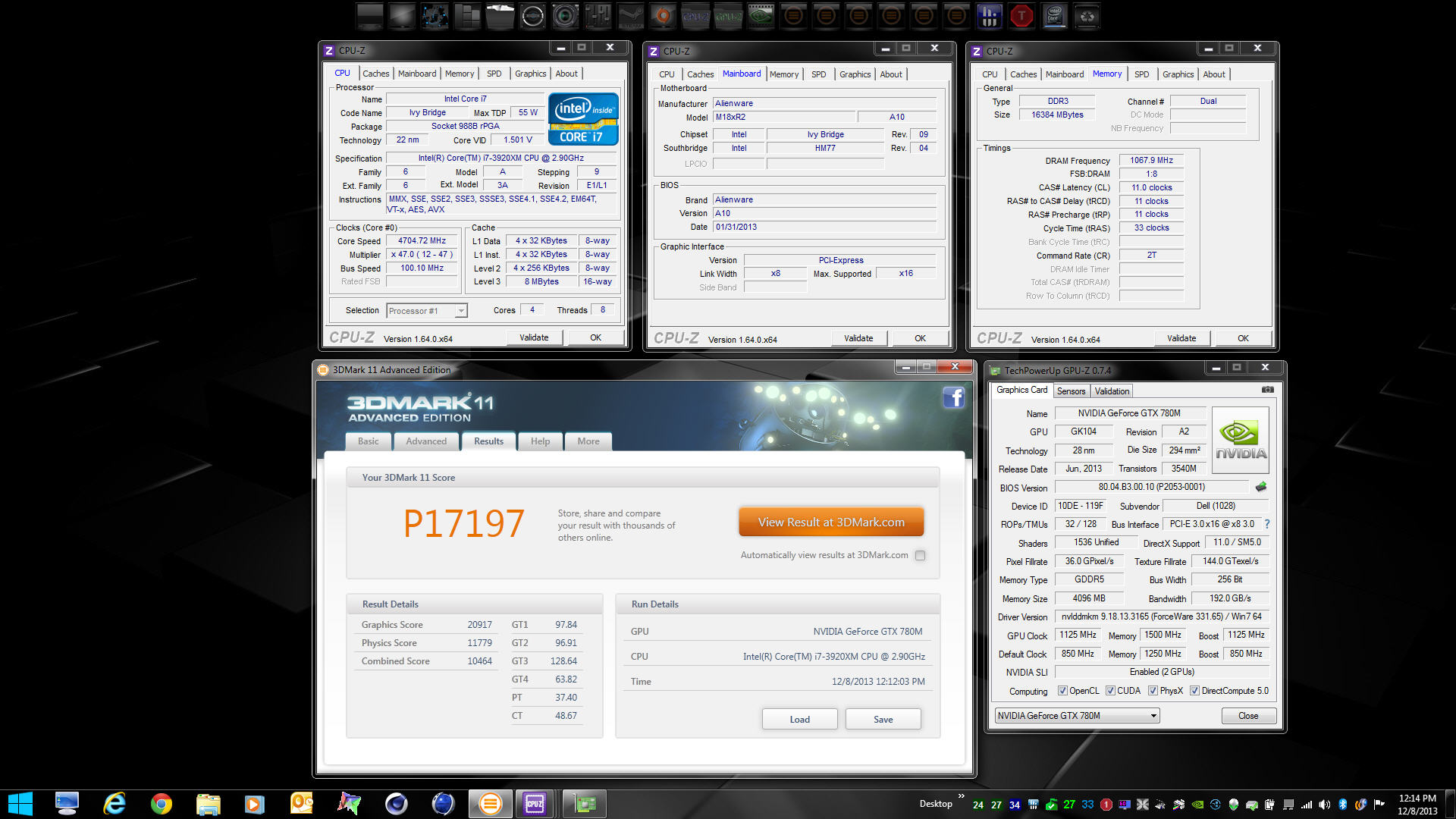Image resolution: width=1456 pixels, height=819 pixels.
Task: Open the red T stop-sign dock icon
Action: click(x=1021, y=16)
